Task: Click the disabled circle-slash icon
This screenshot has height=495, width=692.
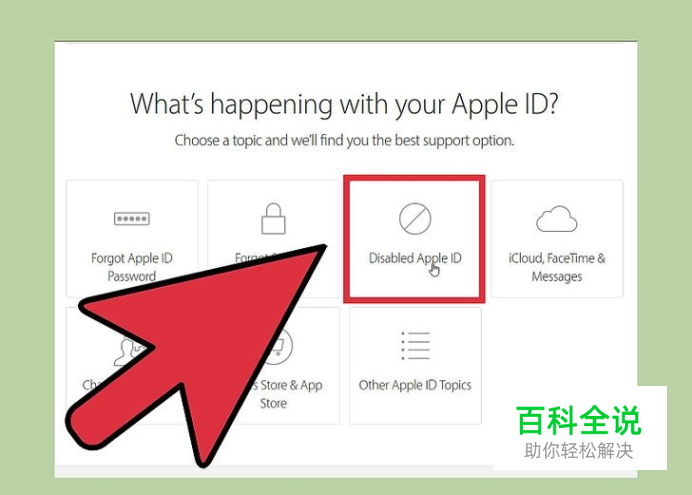Action: click(x=415, y=218)
